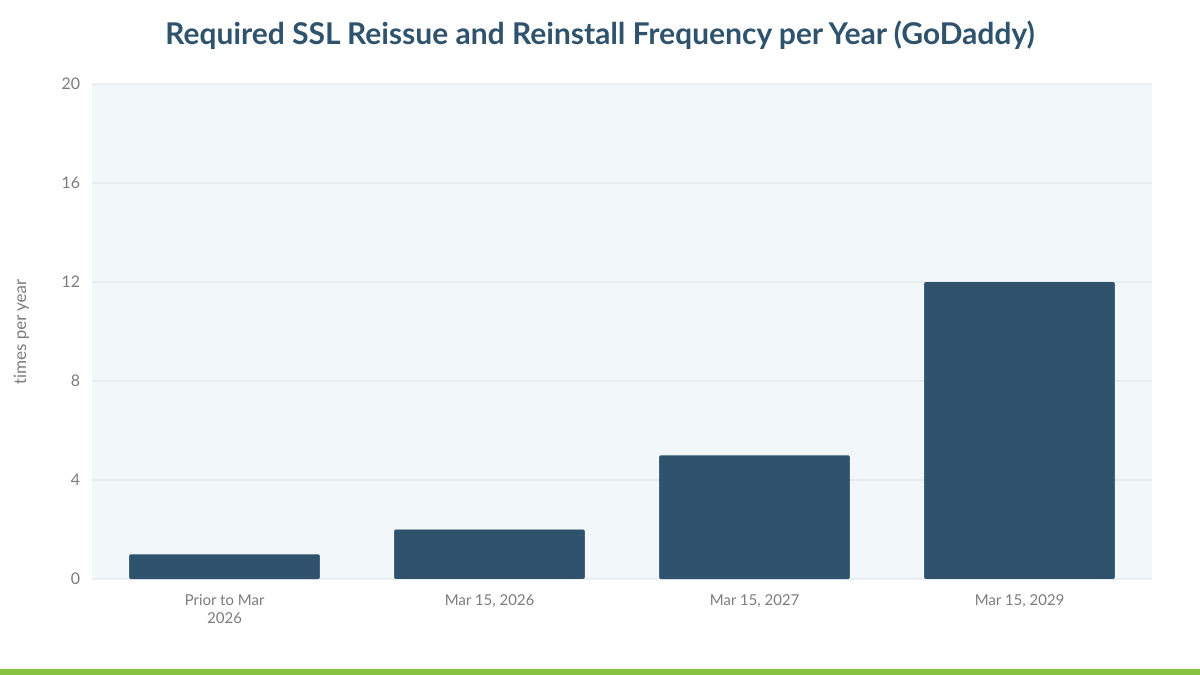Click the chart title about SSL Reissue Frequency
This screenshot has width=1200, height=675.
600,33
